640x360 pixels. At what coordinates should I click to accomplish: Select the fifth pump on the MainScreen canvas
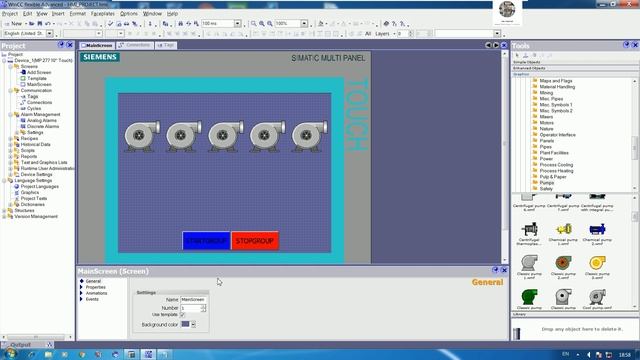(309, 136)
